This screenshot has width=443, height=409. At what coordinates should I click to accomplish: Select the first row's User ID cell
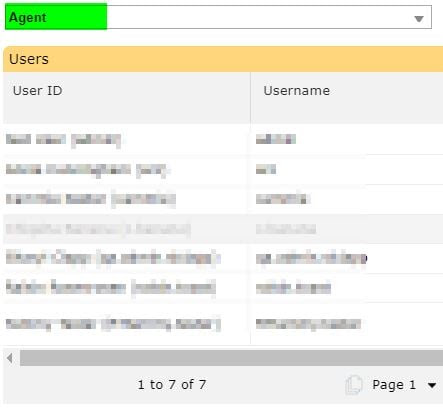coord(127,139)
